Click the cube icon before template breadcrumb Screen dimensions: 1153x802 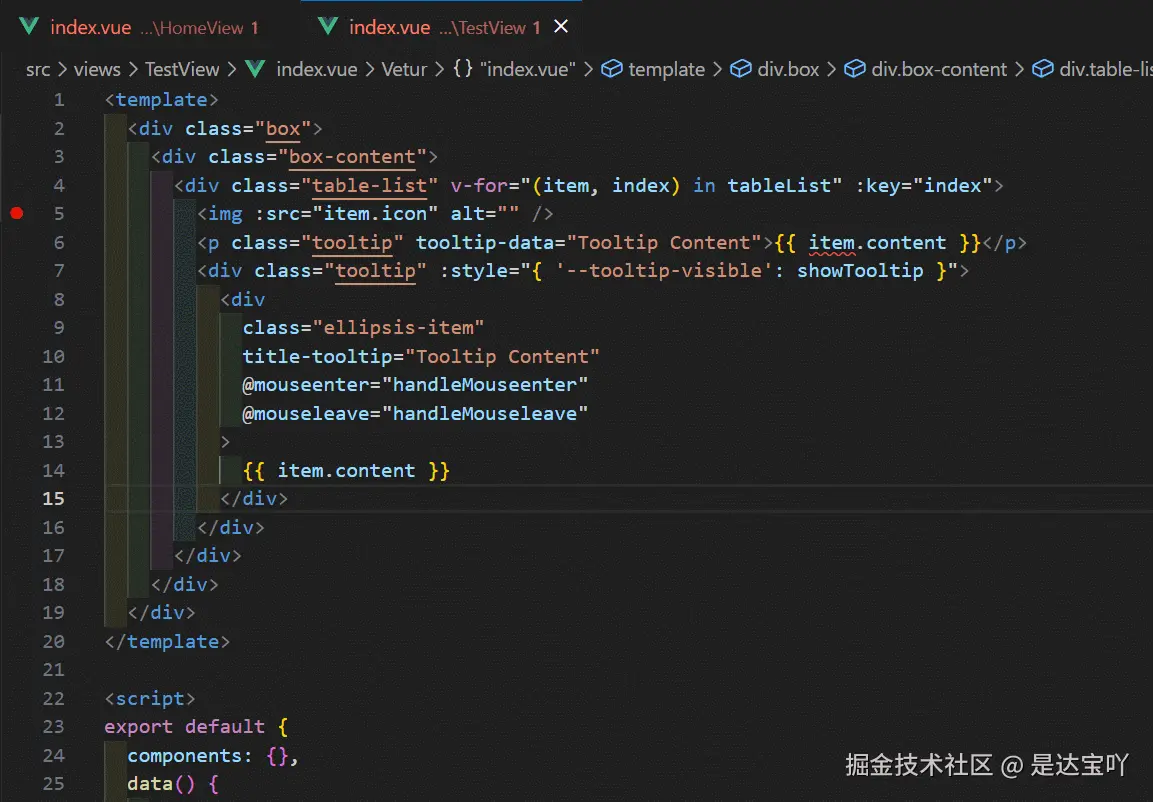point(611,69)
